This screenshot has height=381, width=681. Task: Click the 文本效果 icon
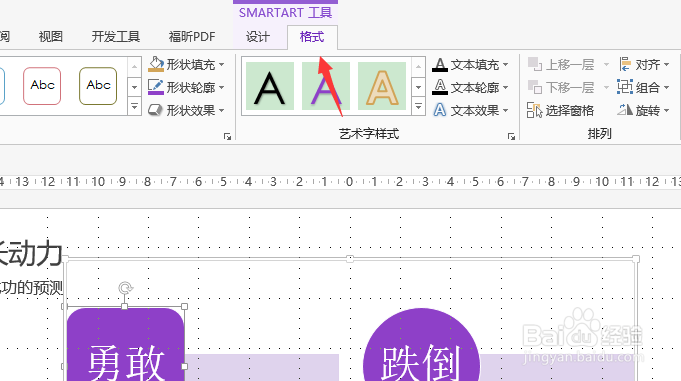tap(440, 110)
